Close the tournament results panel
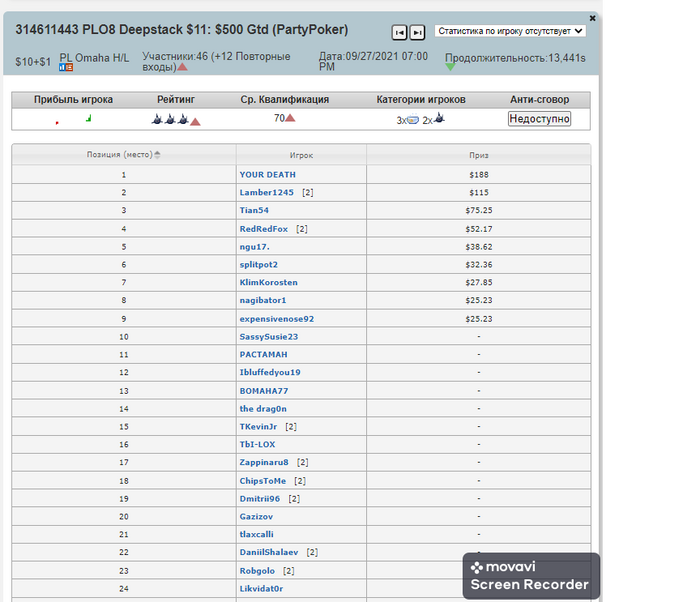Image resolution: width=700 pixels, height=602 pixels. tap(592, 18)
